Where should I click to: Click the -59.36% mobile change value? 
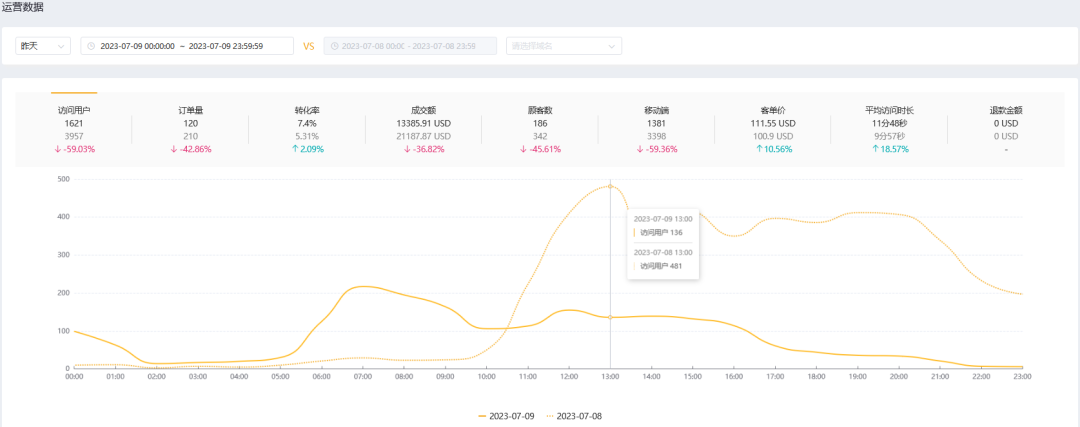pyautogui.click(x=656, y=149)
